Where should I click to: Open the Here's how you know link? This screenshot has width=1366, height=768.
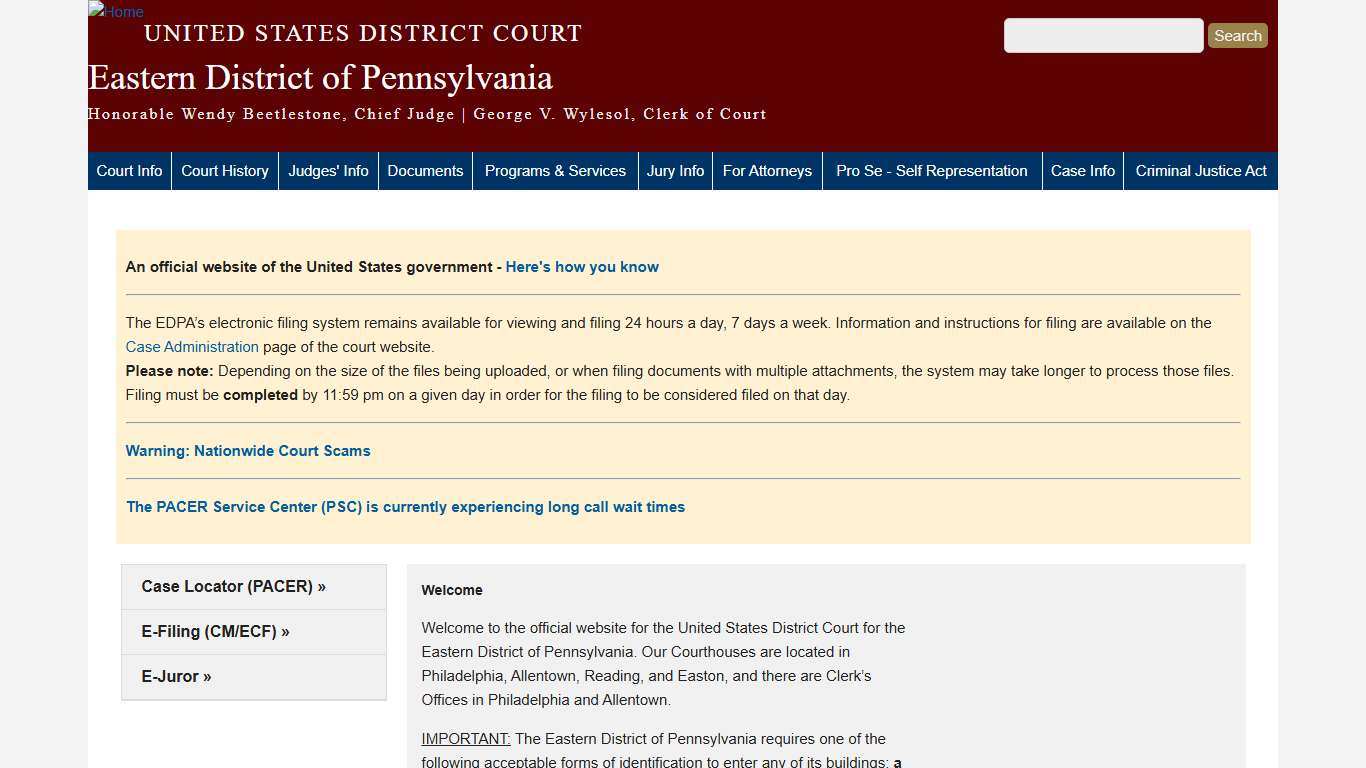point(582,266)
